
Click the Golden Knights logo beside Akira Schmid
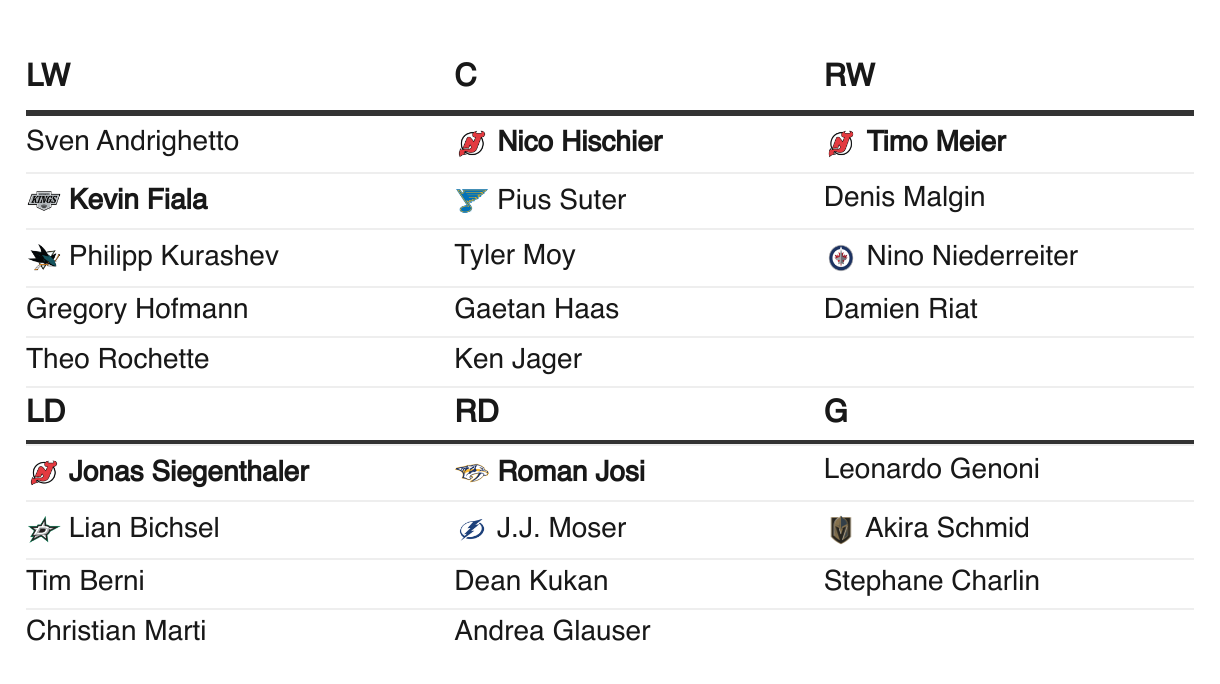click(x=841, y=529)
